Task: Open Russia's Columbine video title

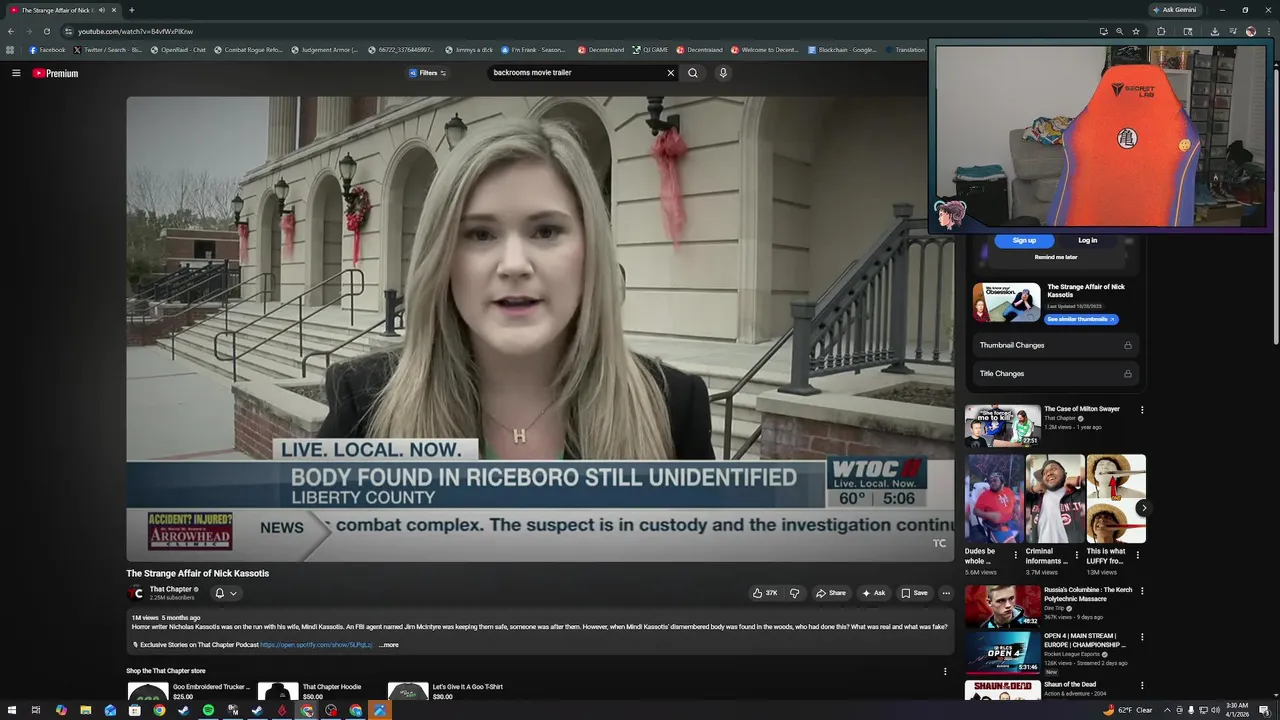Action: (x=1088, y=594)
